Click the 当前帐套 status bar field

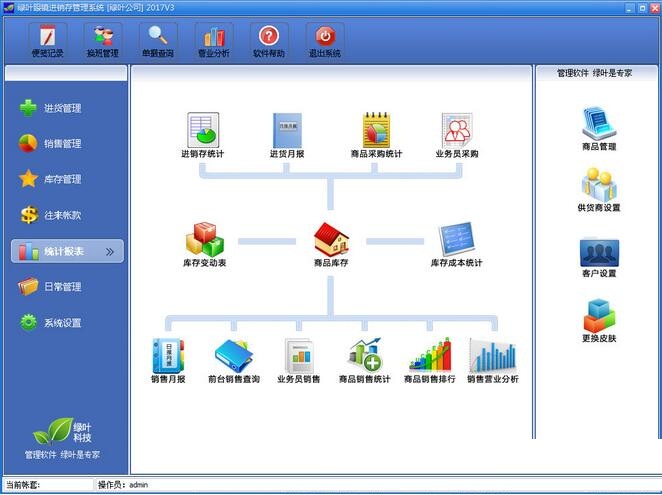(48, 485)
